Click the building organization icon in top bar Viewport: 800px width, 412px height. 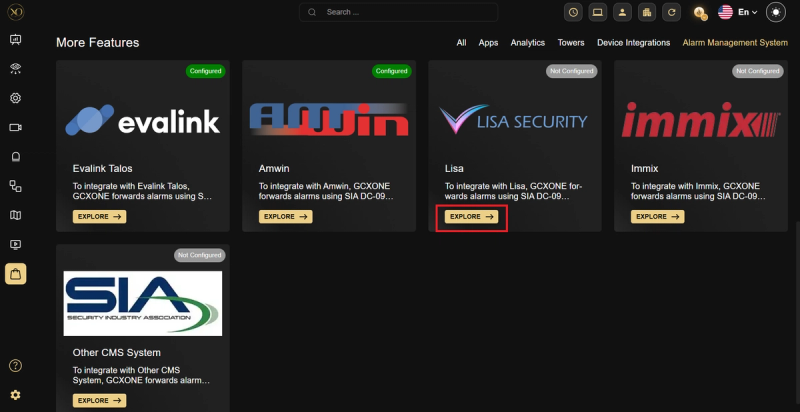click(x=647, y=12)
